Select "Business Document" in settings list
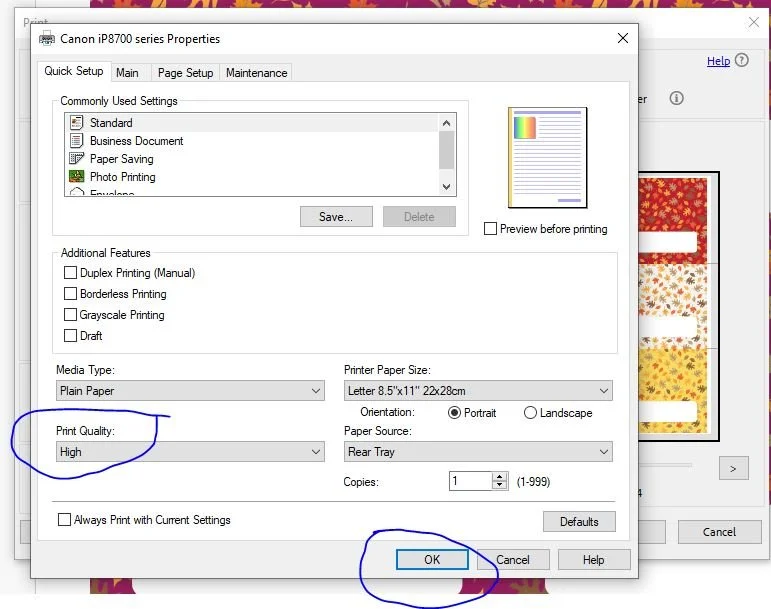This screenshot has height=609, width=771. (x=251, y=141)
